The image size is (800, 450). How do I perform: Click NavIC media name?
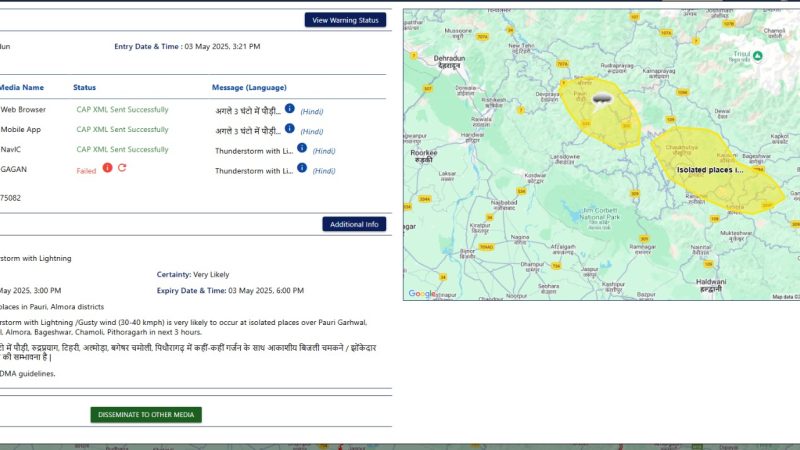click(11, 149)
